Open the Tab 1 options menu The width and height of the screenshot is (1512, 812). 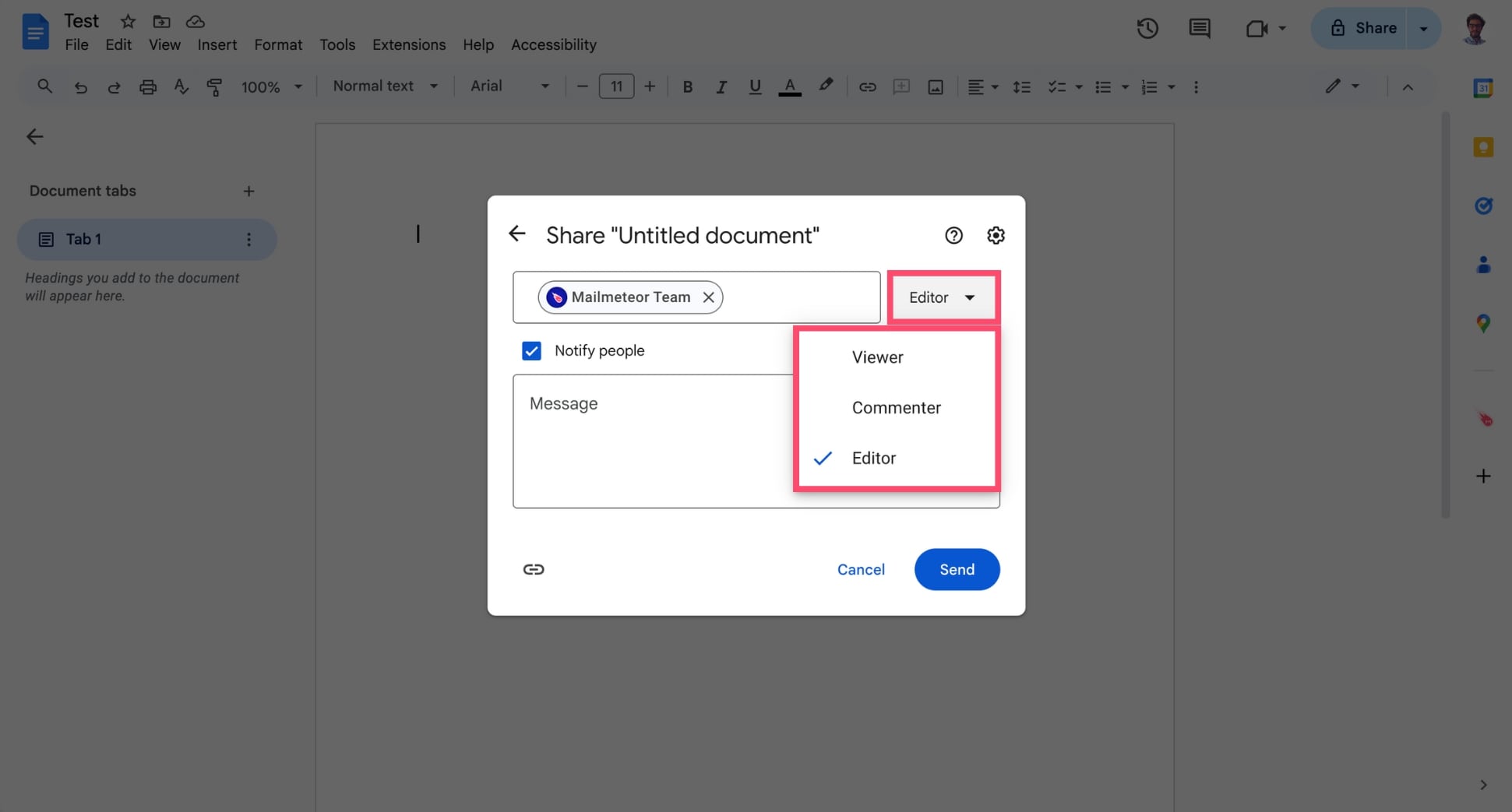click(x=248, y=239)
